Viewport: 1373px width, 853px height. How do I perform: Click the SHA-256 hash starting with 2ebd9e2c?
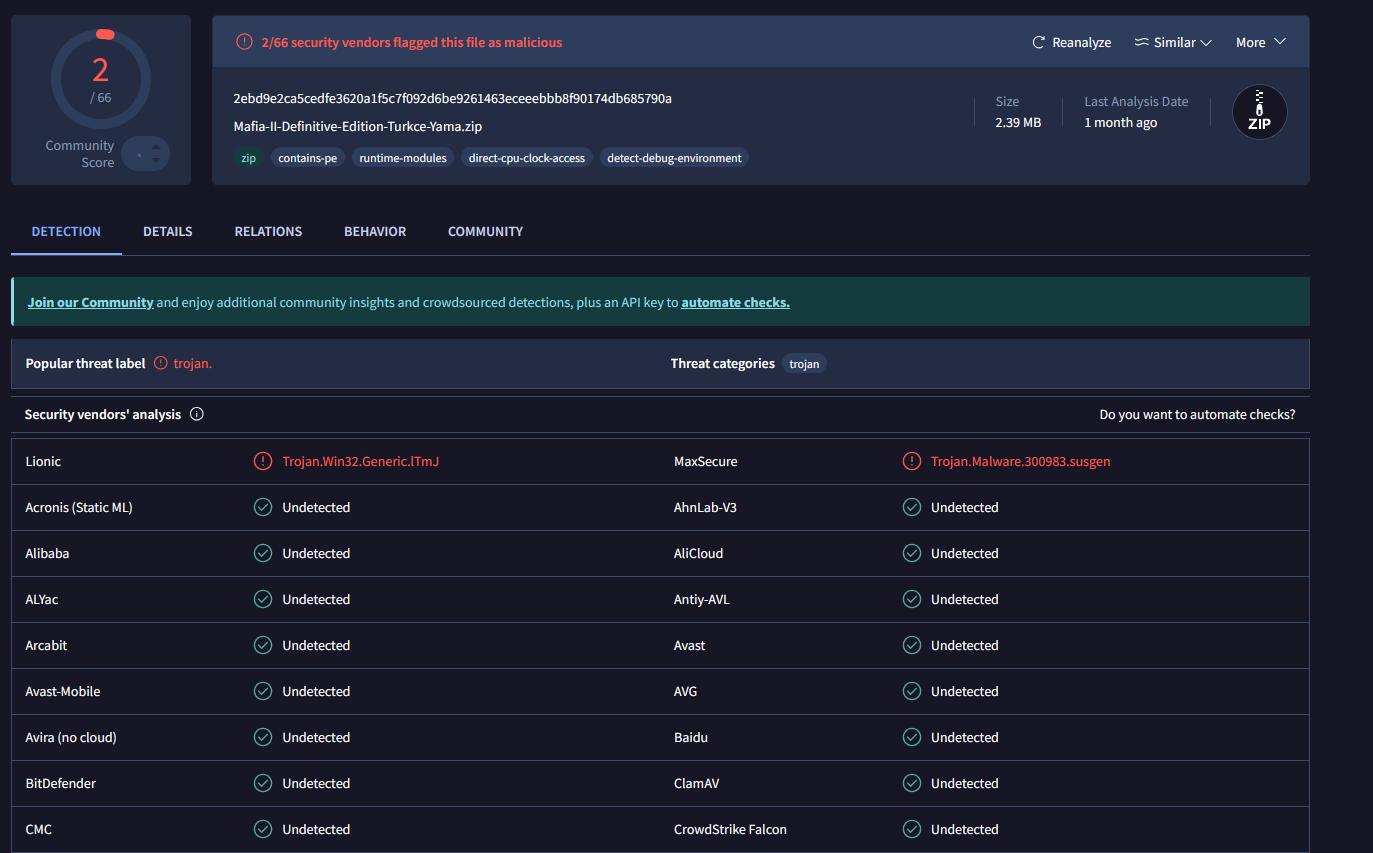pos(452,98)
